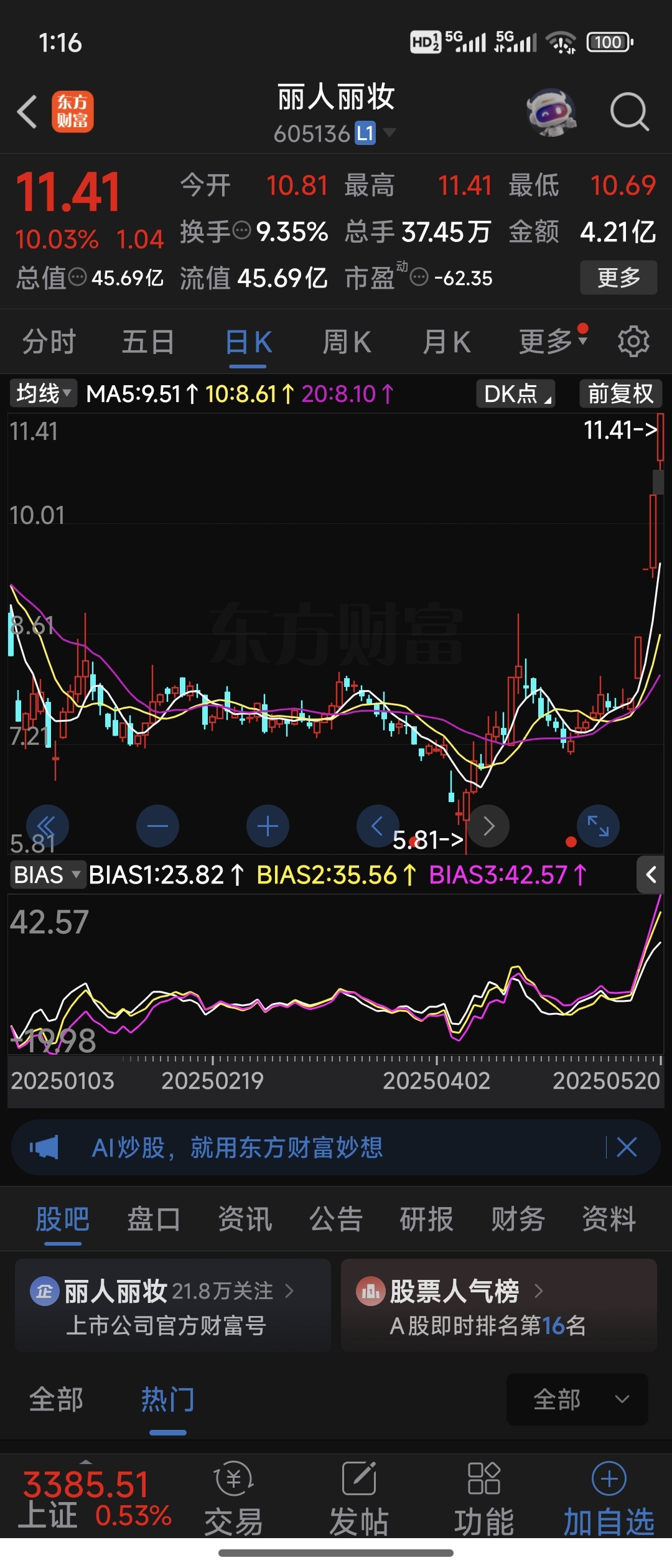
Task: Expand chart to fullscreen icon
Action: pos(598,826)
